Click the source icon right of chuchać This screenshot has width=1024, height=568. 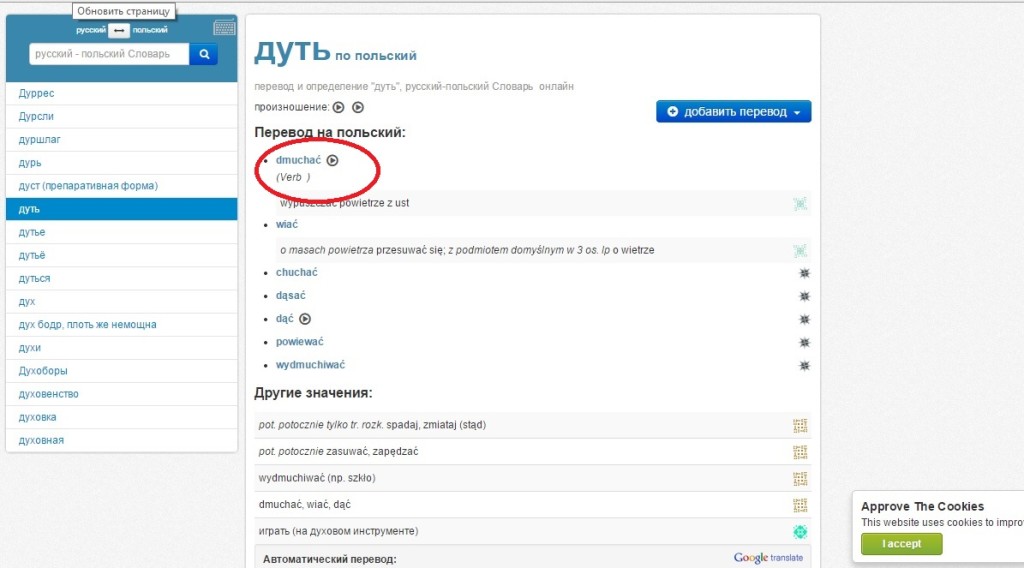(x=804, y=273)
